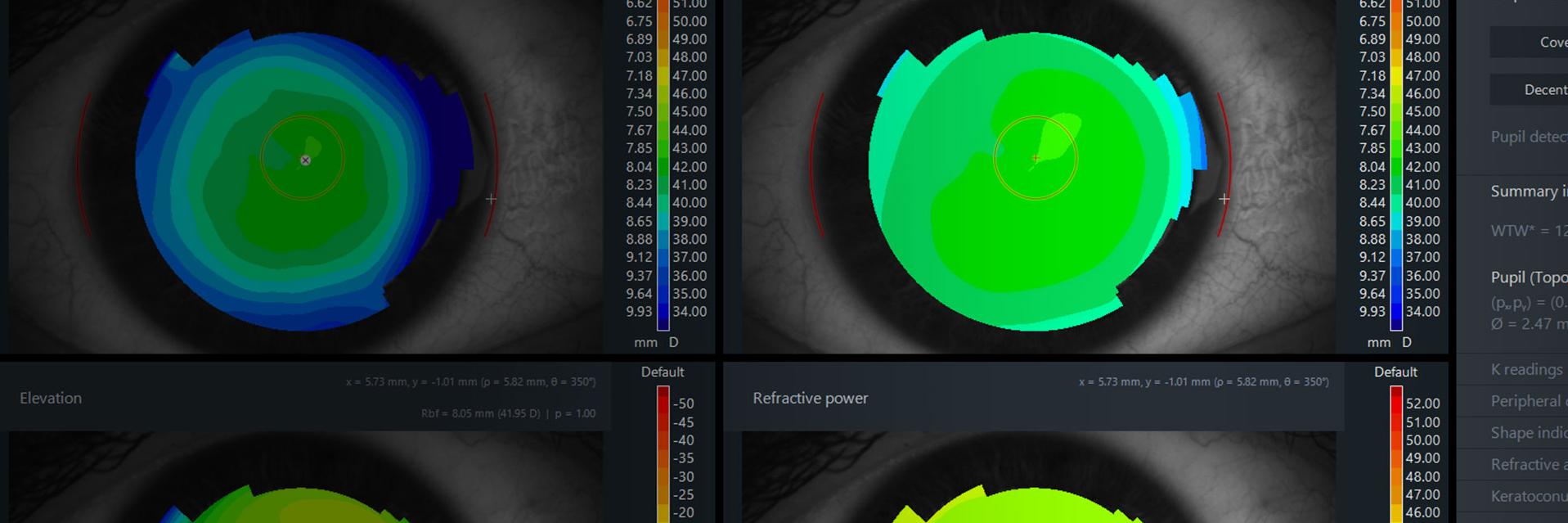Expand the Refractive a… section
The width and height of the screenshot is (1568, 523).
click(x=1512, y=464)
